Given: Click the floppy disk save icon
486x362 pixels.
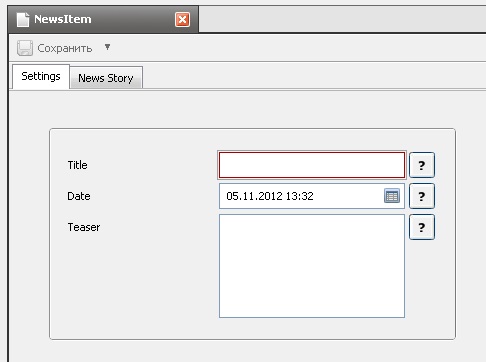Looking at the screenshot, I should [x=25, y=48].
